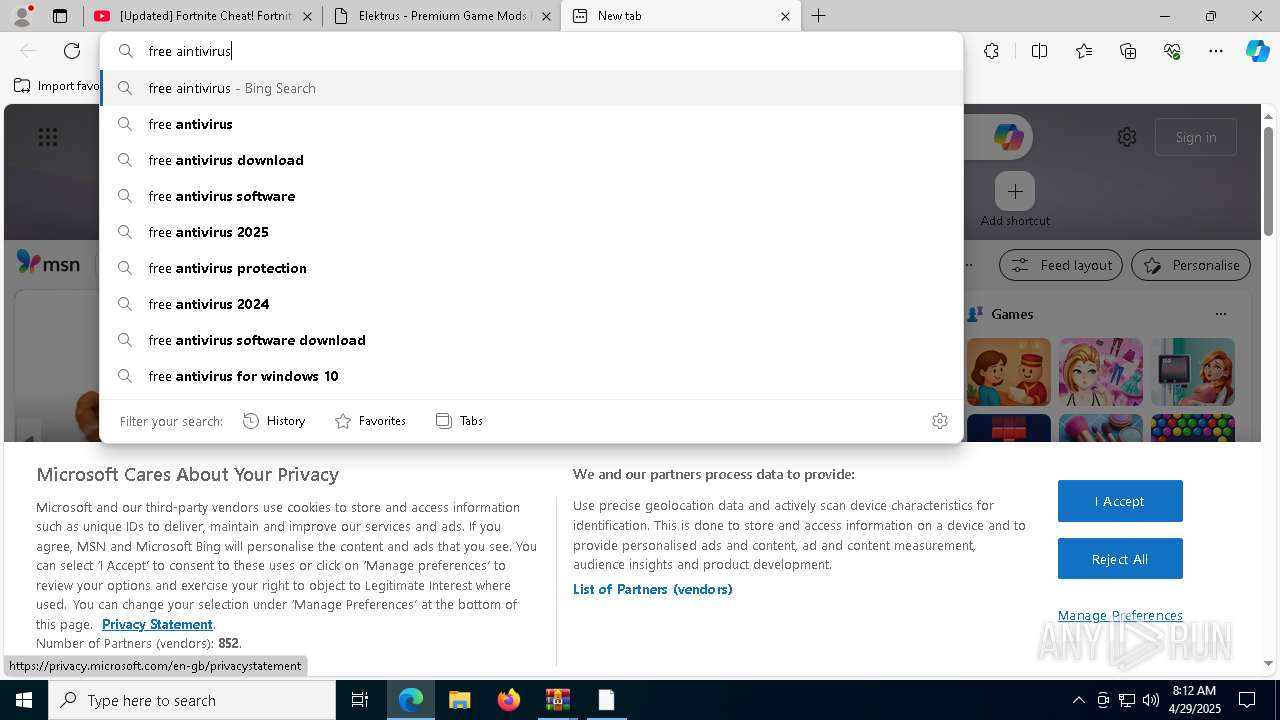1280x720 pixels.
Task: Pick 'free antivirus protection' suggestion
Action: pyautogui.click(x=531, y=268)
